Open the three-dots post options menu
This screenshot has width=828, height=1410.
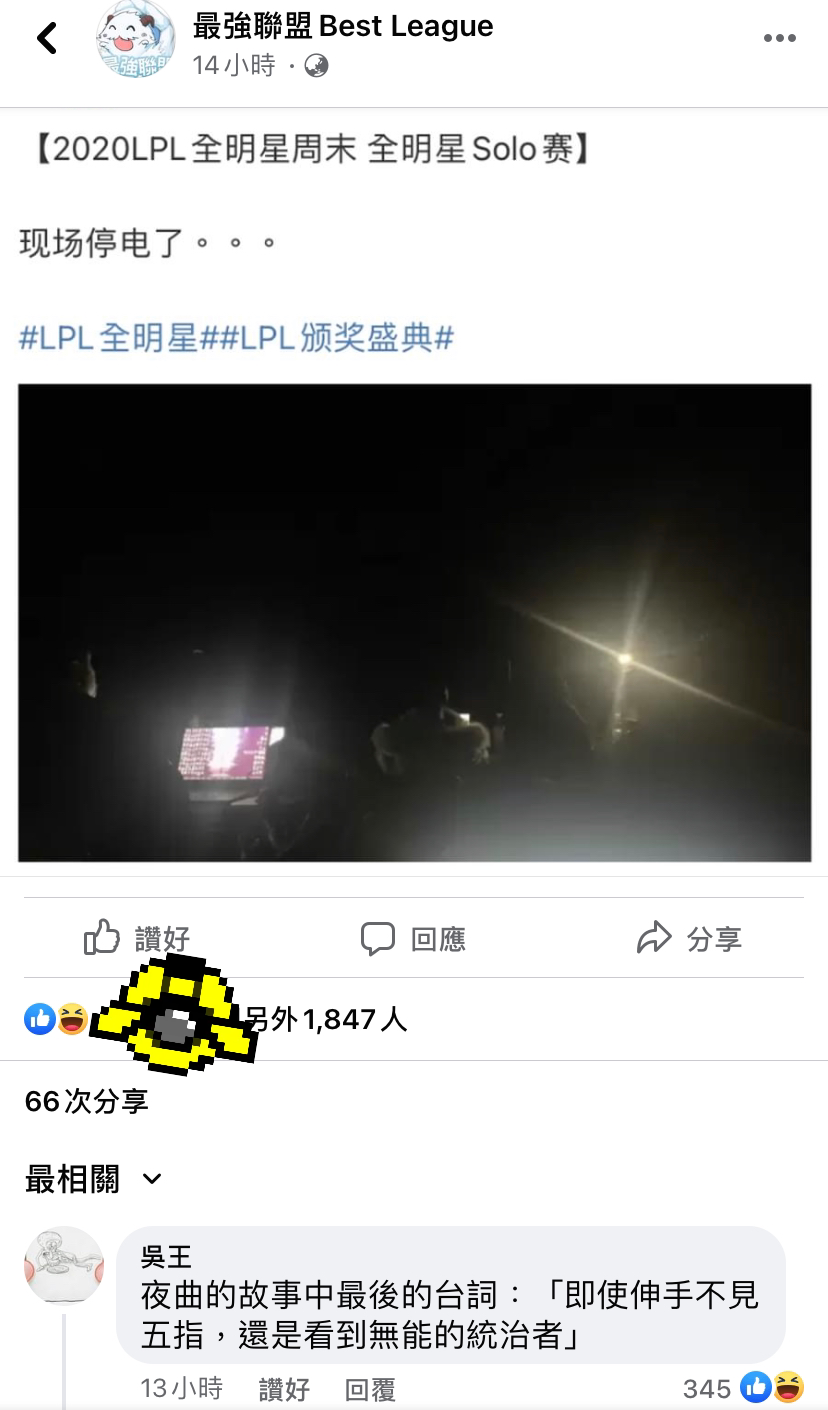pyautogui.click(x=780, y=38)
